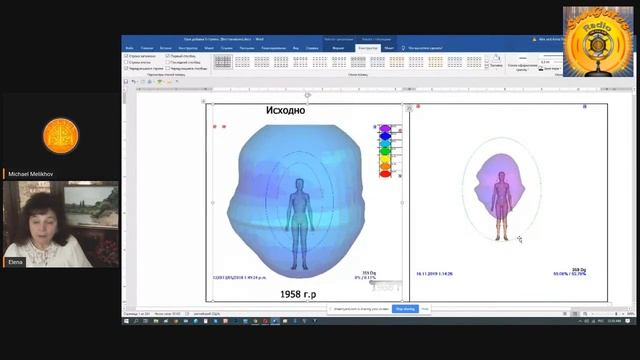Image resolution: width=640 pixels, height=360 pixels.
Task: Open the line weight 0,5 pt dropdown
Action: 551,62
